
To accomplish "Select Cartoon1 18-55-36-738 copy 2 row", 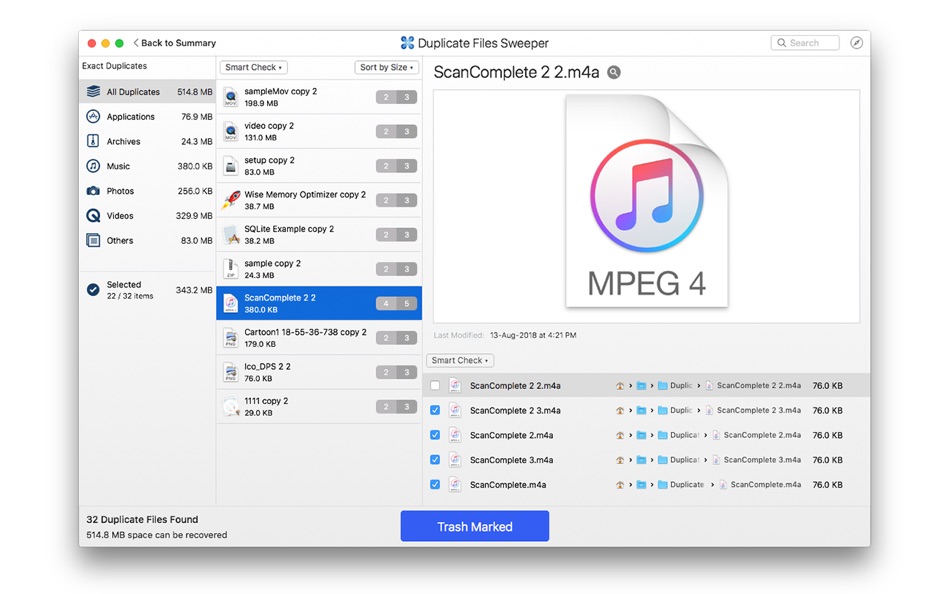I will 319,338.
